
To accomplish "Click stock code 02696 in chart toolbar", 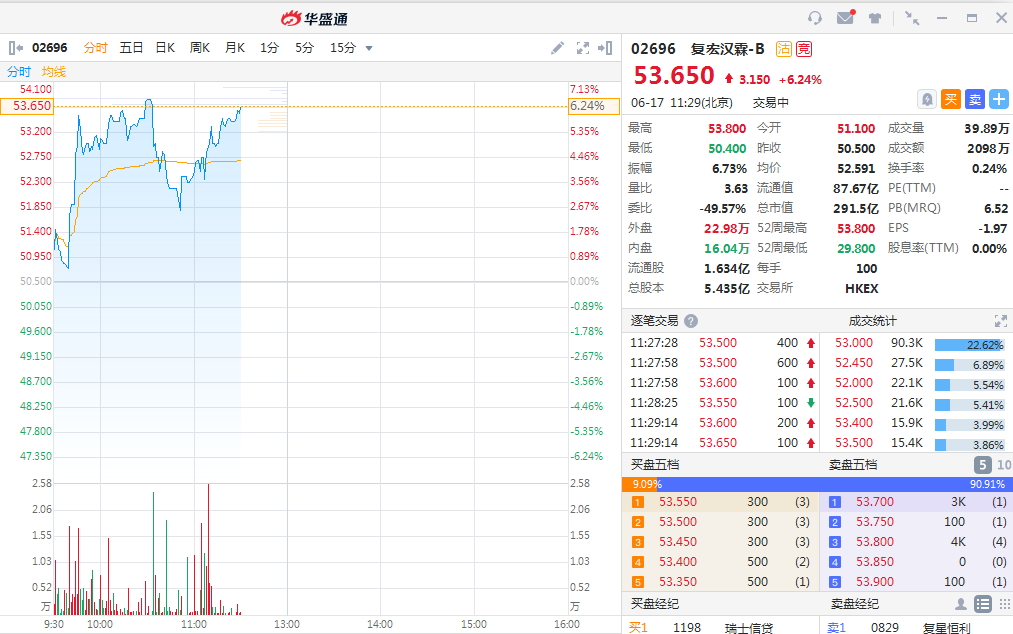I will (50, 48).
